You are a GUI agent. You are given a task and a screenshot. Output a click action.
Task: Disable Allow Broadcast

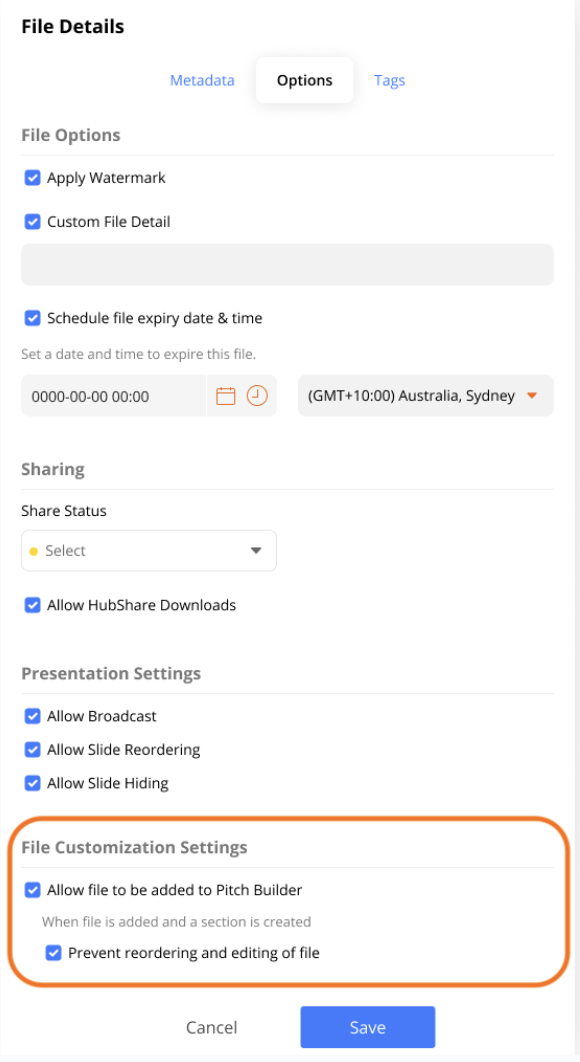click(32, 716)
